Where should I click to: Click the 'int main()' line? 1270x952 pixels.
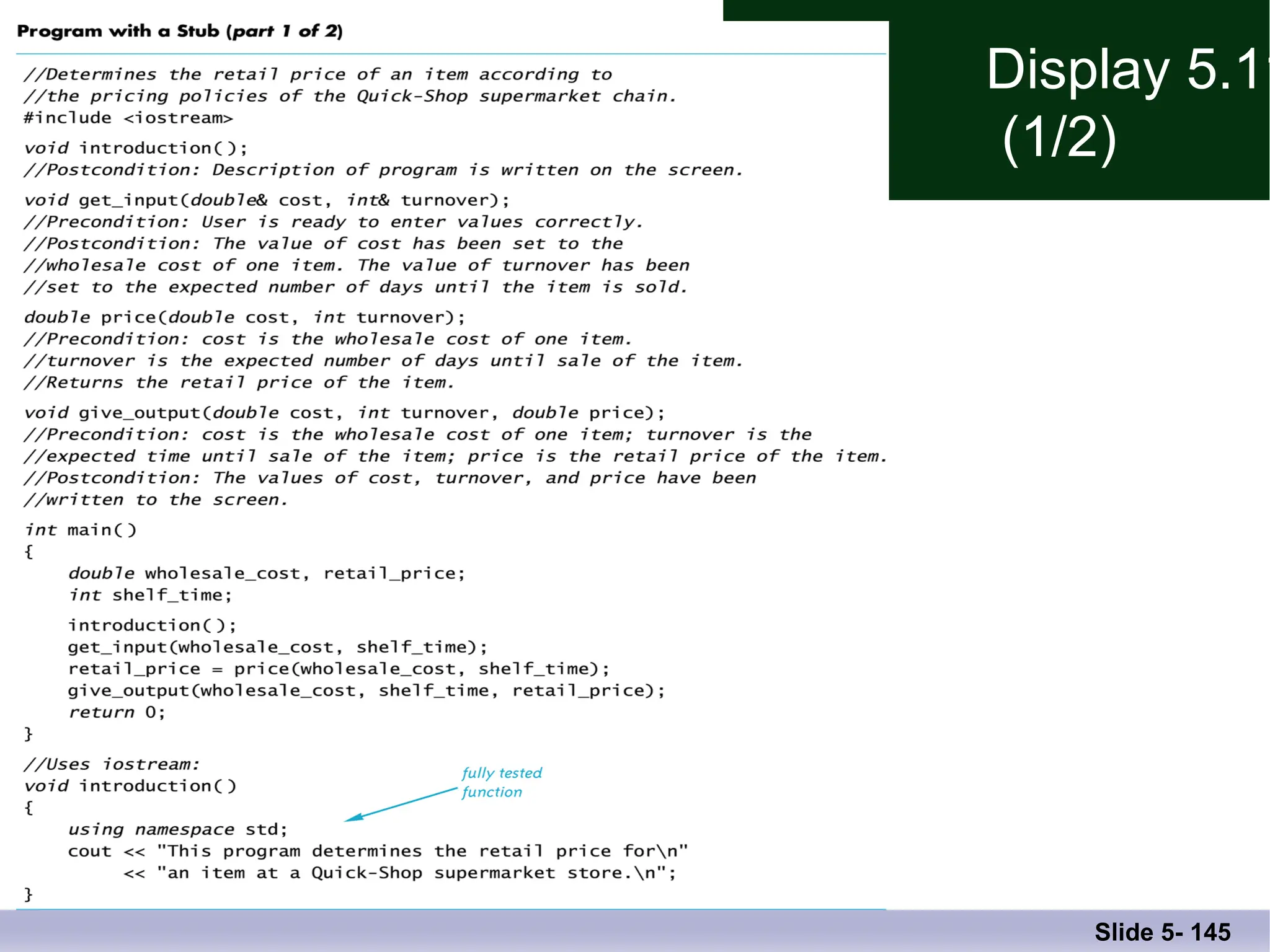tap(81, 530)
